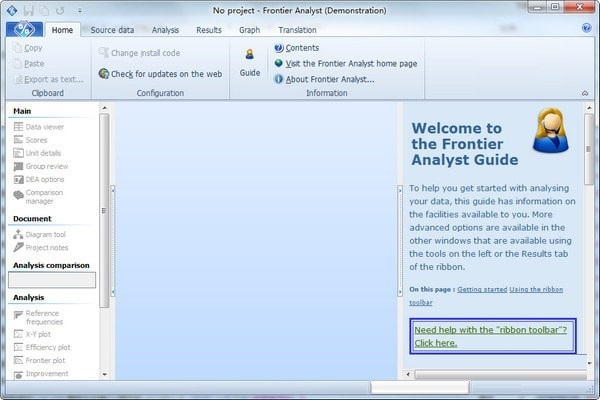Click the Analysis section header in sidebar

(x=29, y=297)
